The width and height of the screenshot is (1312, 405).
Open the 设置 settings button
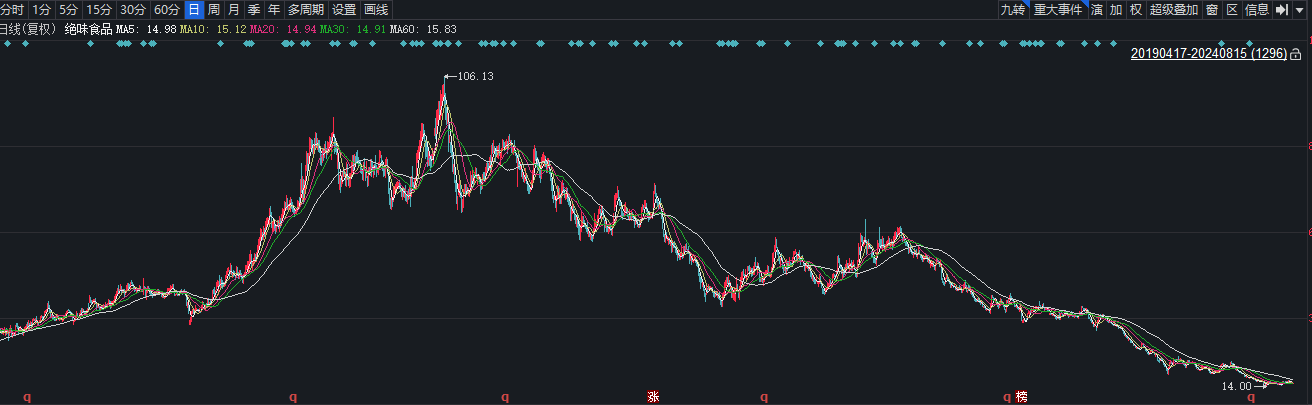coord(344,10)
